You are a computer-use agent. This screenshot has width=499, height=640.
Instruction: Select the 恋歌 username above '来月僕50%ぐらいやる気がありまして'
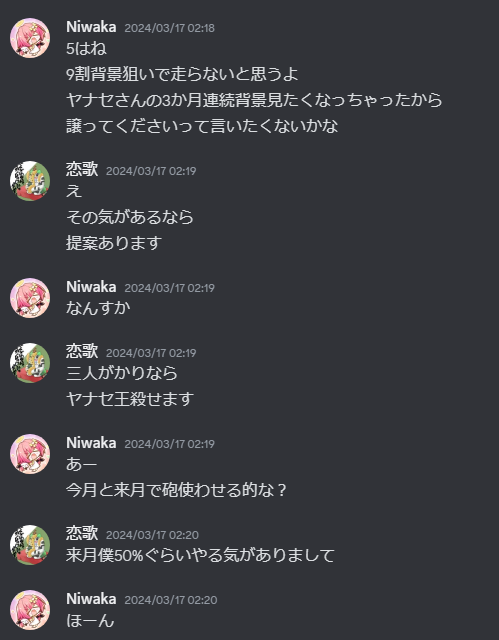82,533
